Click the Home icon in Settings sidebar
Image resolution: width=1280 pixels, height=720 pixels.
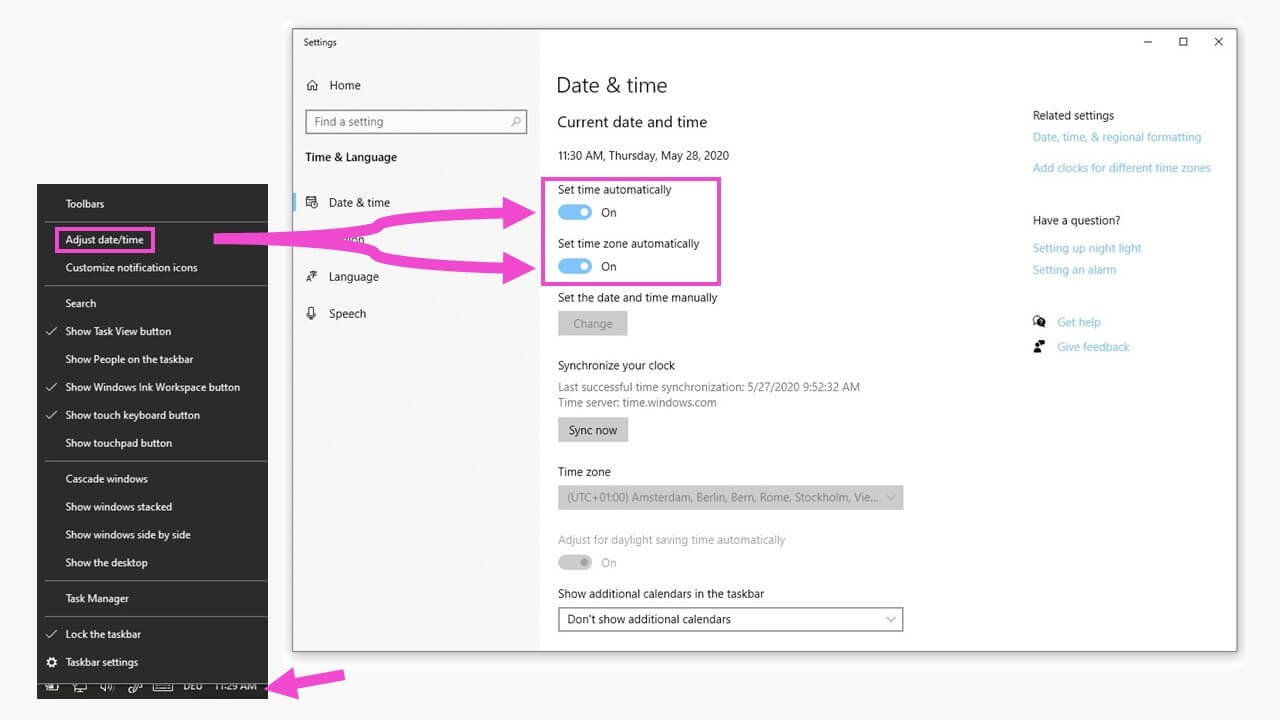pyautogui.click(x=312, y=86)
